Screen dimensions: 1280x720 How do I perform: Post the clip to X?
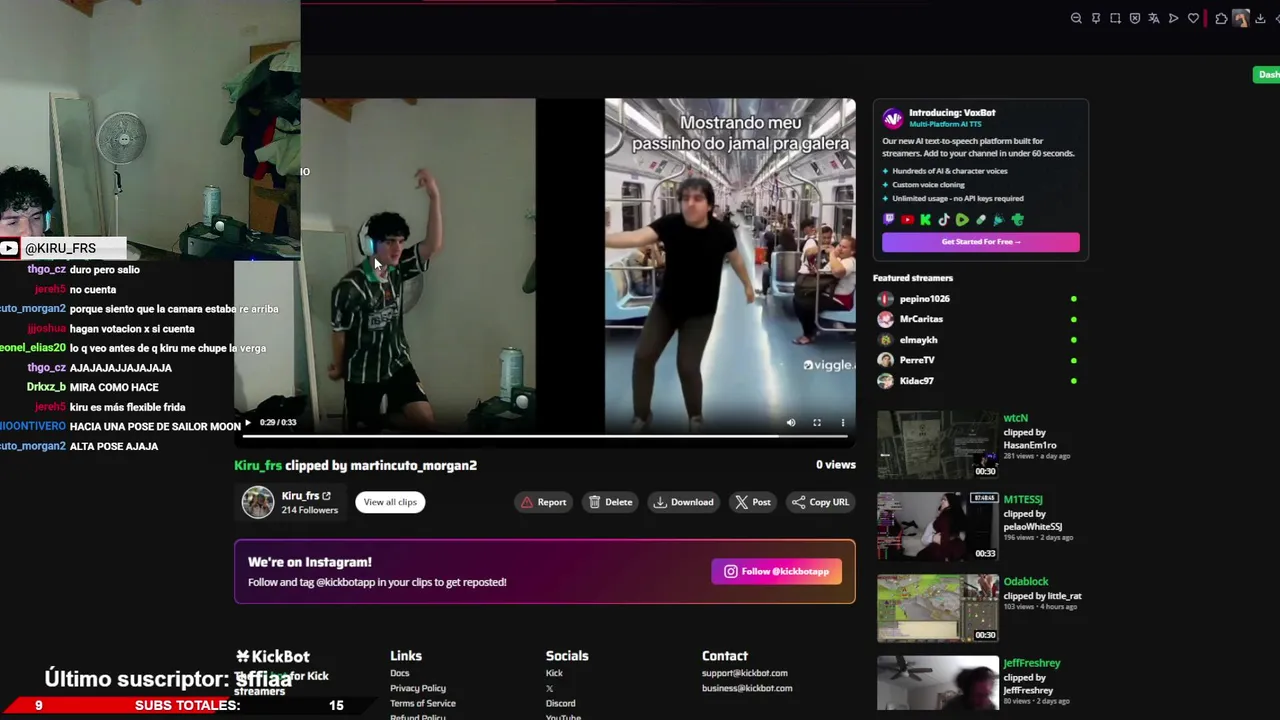point(753,502)
